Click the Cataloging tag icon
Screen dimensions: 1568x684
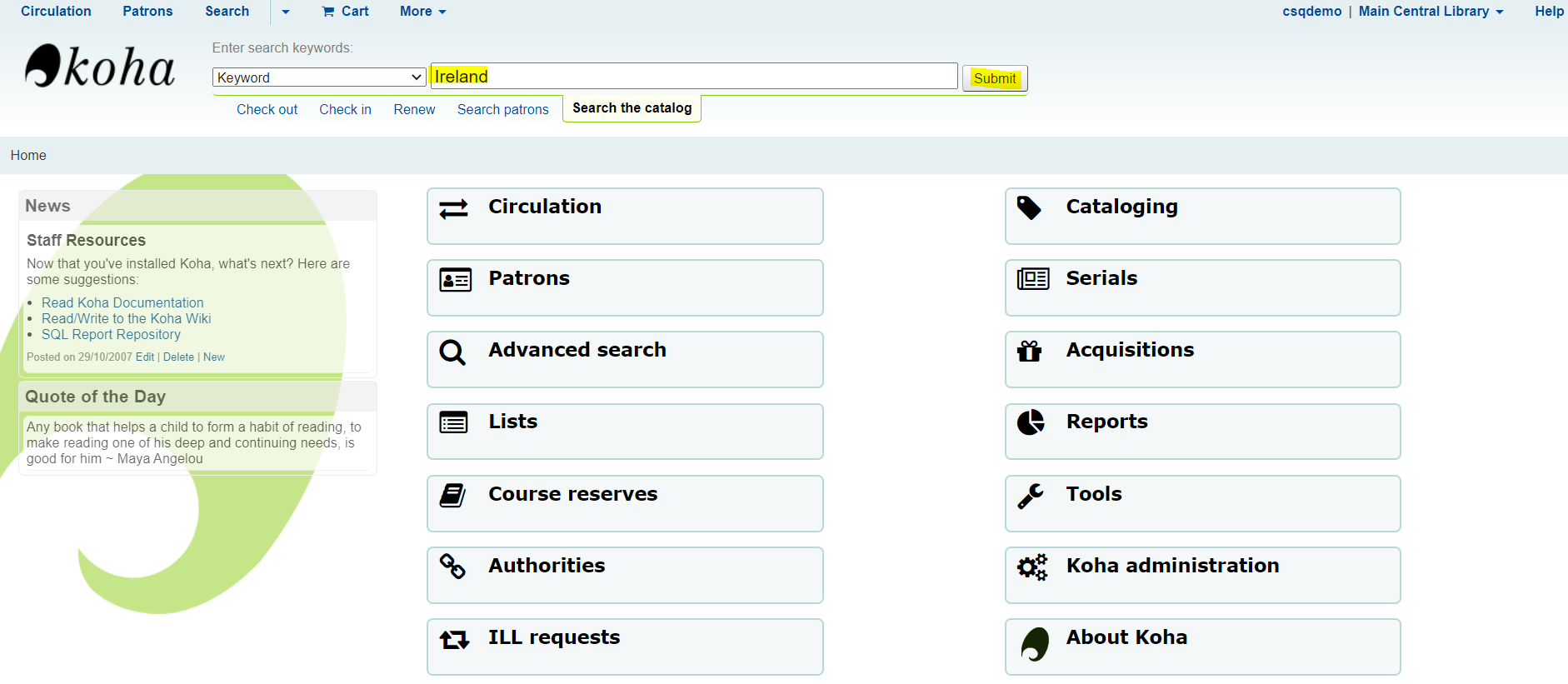[x=1029, y=208]
